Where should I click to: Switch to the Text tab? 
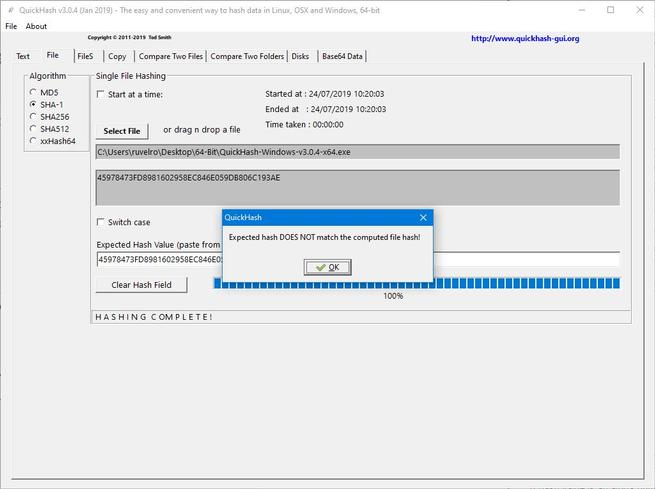[23, 56]
